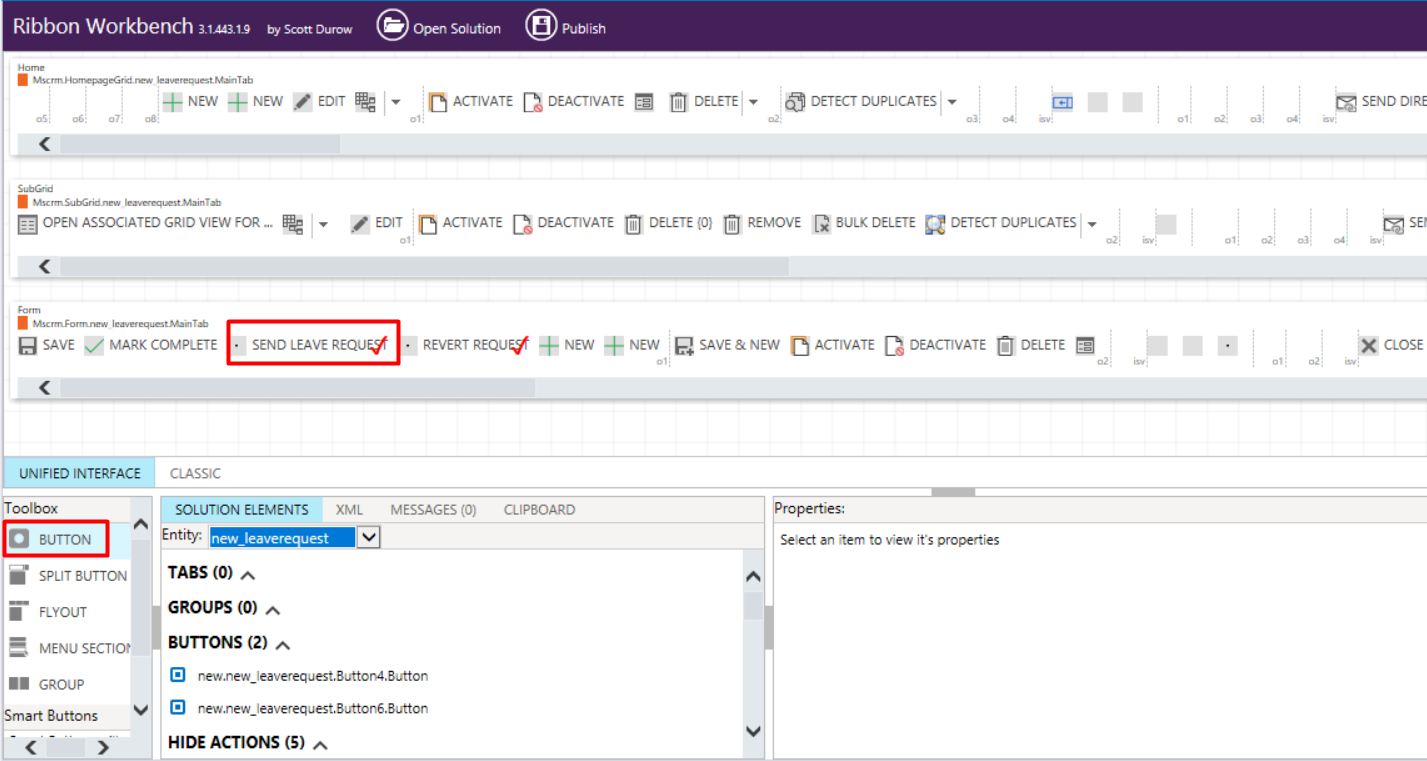Open the XML tab
The height and width of the screenshot is (761, 1427).
349,509
